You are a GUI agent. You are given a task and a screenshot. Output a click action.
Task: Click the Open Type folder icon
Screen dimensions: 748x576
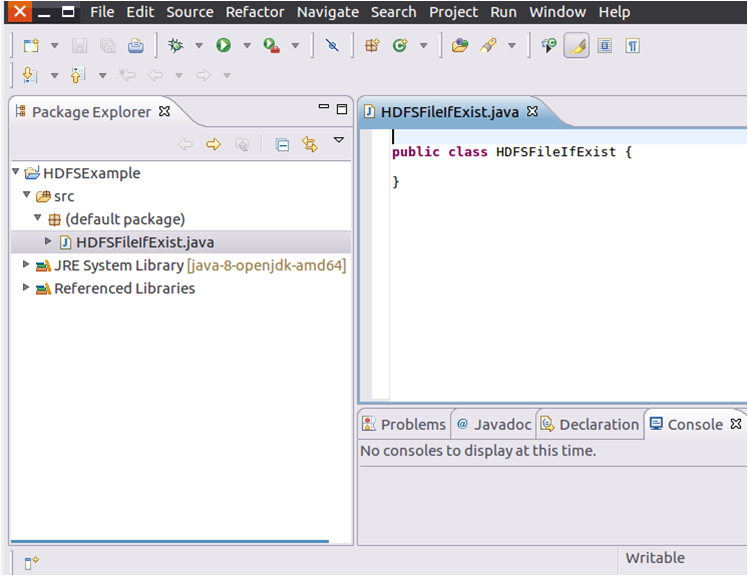[460, 46]
